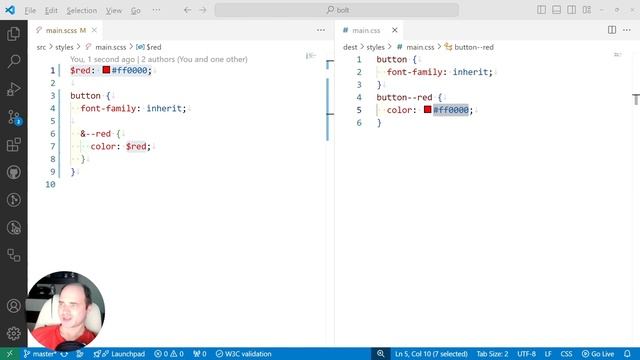Open notifications bell in status bar
640x360 pixels.
[x=627, y=354]
